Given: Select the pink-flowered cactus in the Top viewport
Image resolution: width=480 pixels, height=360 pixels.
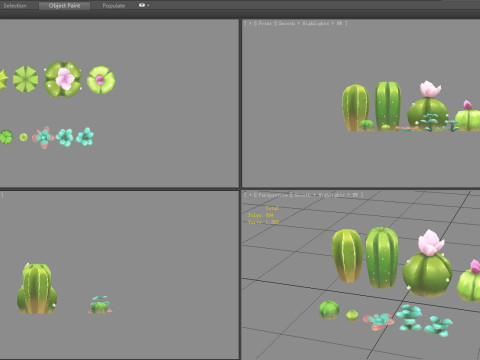Looking at the screenshot, I should [63, 79].
